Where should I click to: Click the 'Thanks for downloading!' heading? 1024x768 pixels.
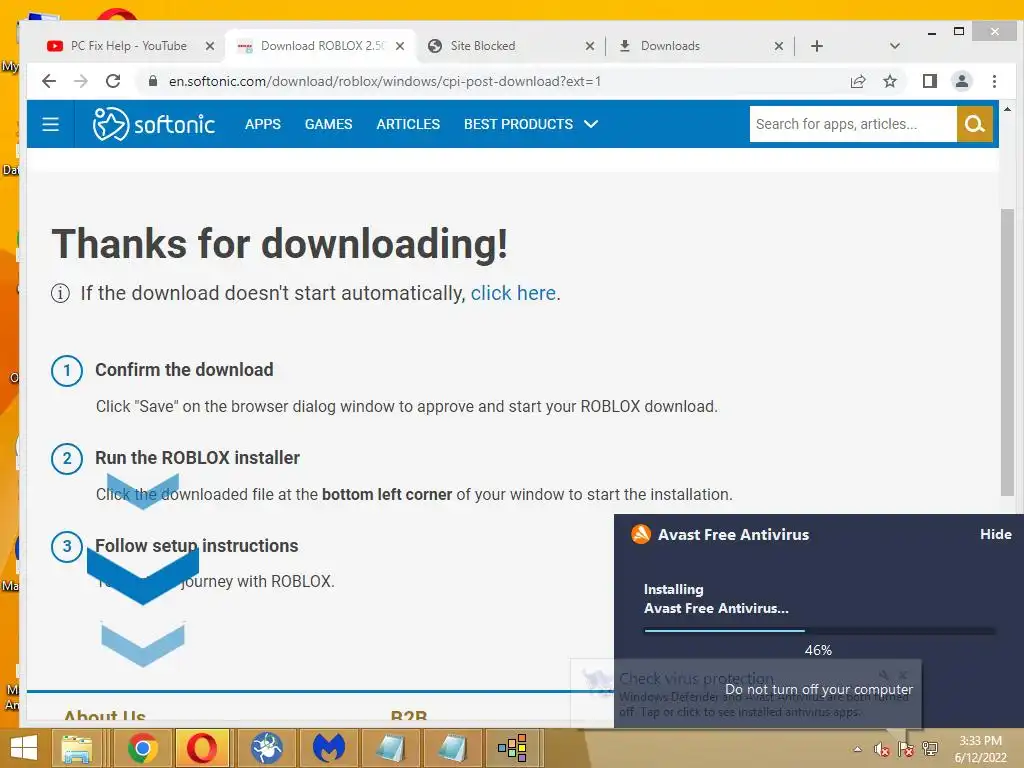[x=280, y=244]
